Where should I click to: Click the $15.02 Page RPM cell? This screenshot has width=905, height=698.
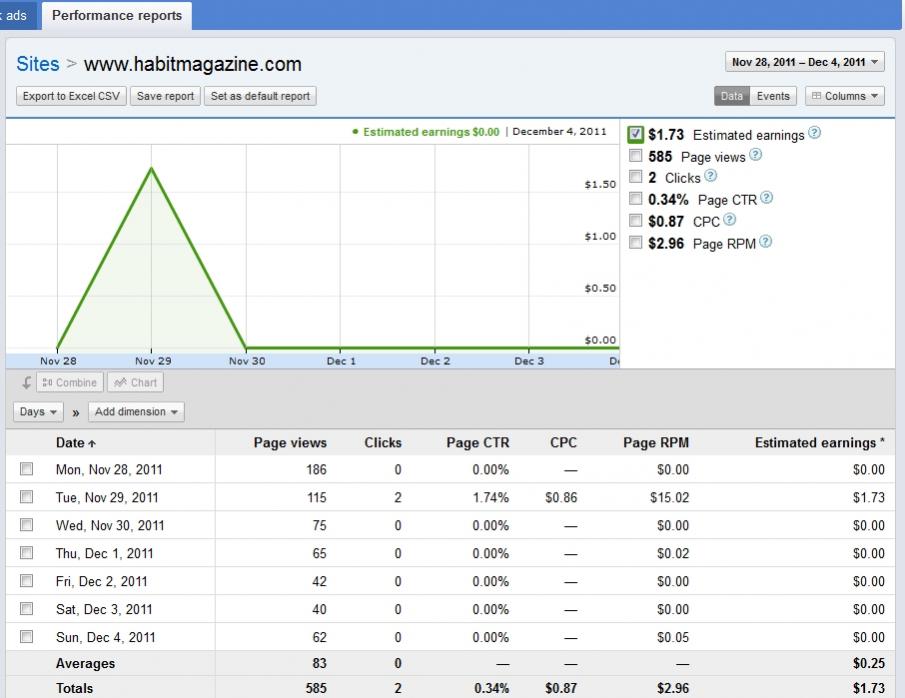pyautogui.click(x=670, y=497)
